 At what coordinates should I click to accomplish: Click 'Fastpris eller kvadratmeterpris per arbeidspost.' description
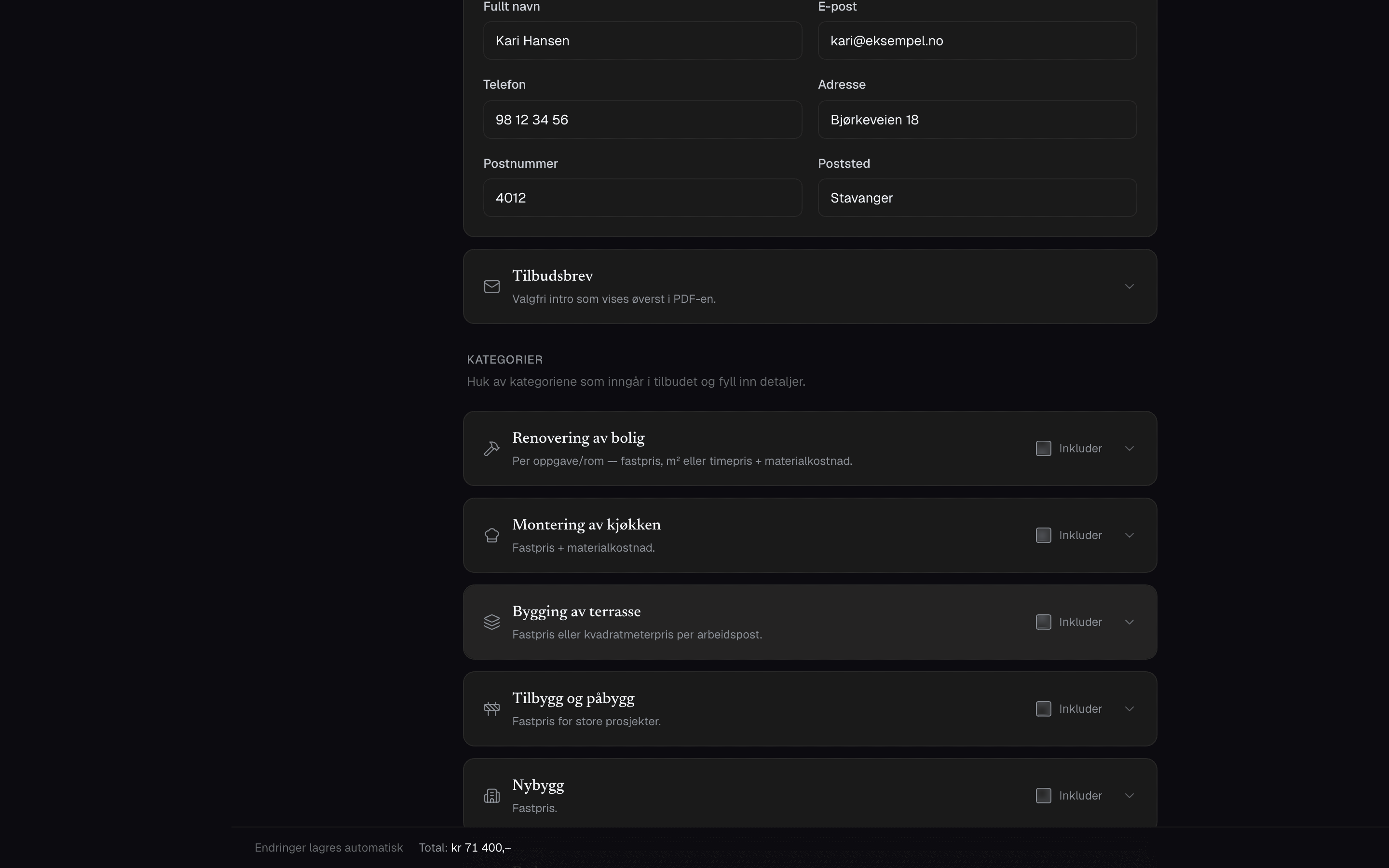637,634
